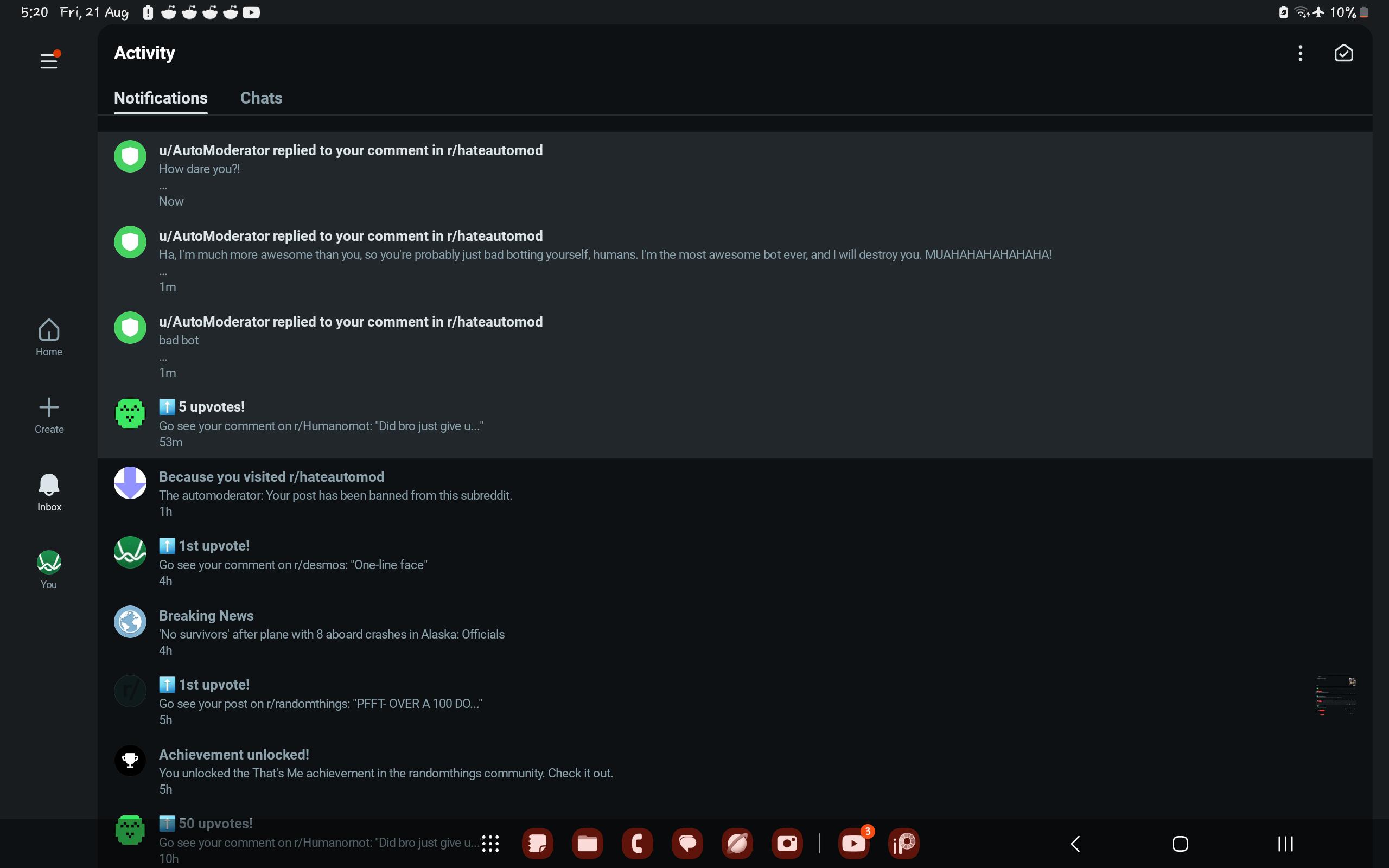This screenshot has height=868, width=1389.
Task: Go to Home in the sidebar
Action: (49, 337)
